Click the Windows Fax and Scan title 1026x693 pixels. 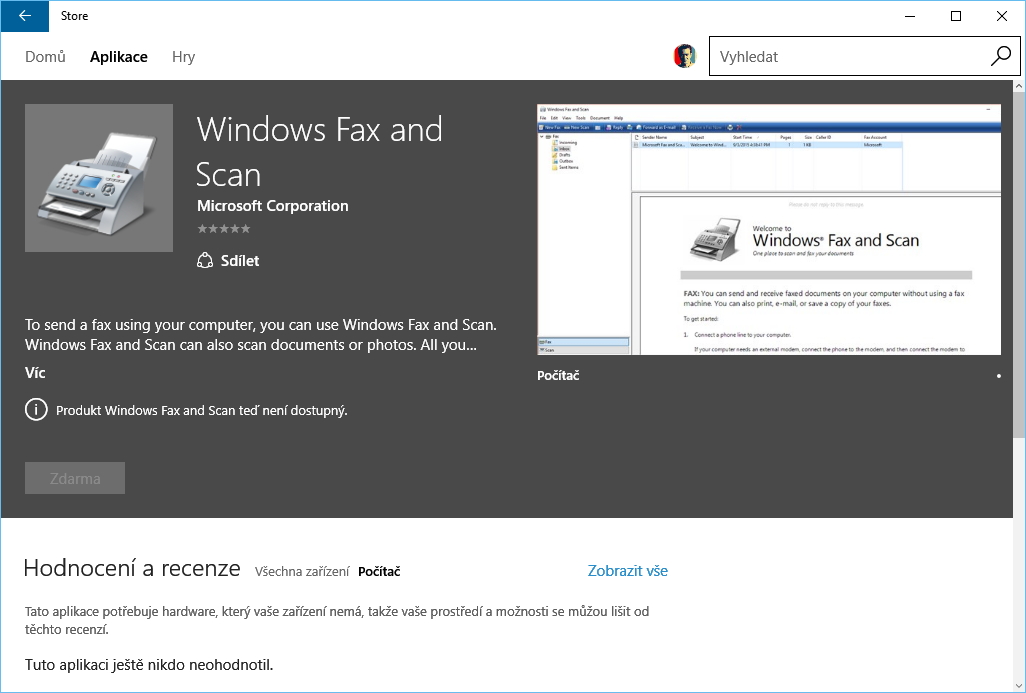tap(319, 152)
